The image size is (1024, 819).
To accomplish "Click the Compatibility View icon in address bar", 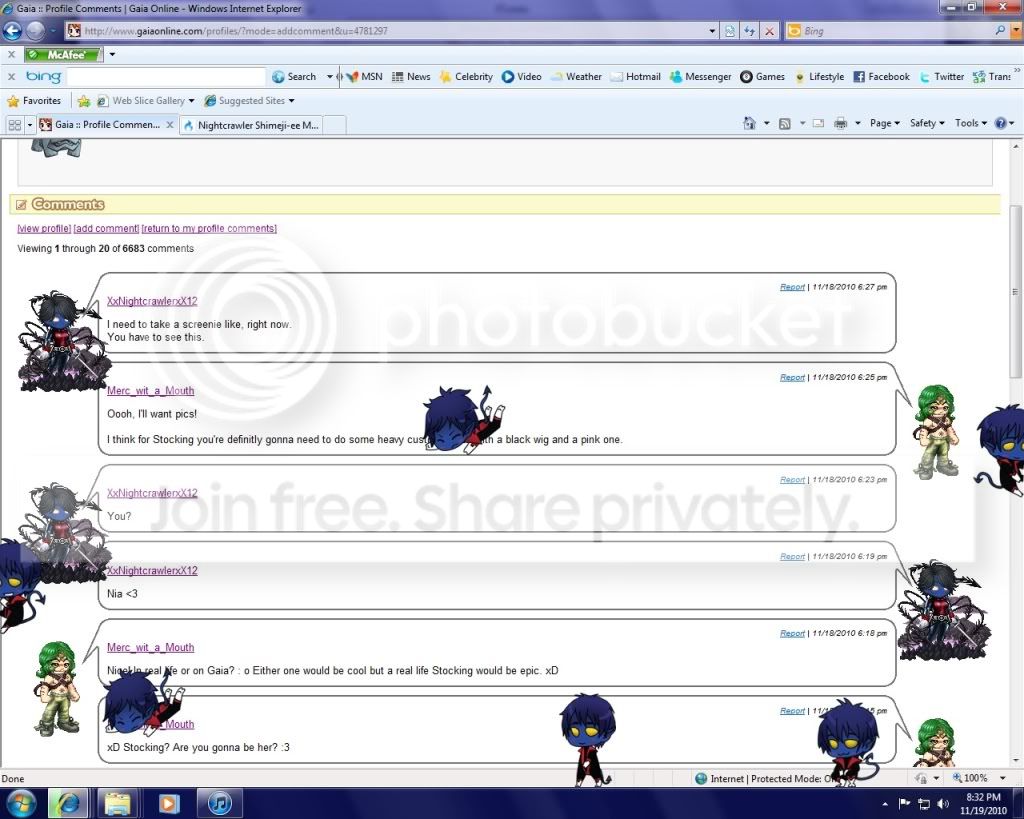I will [730, 31].
